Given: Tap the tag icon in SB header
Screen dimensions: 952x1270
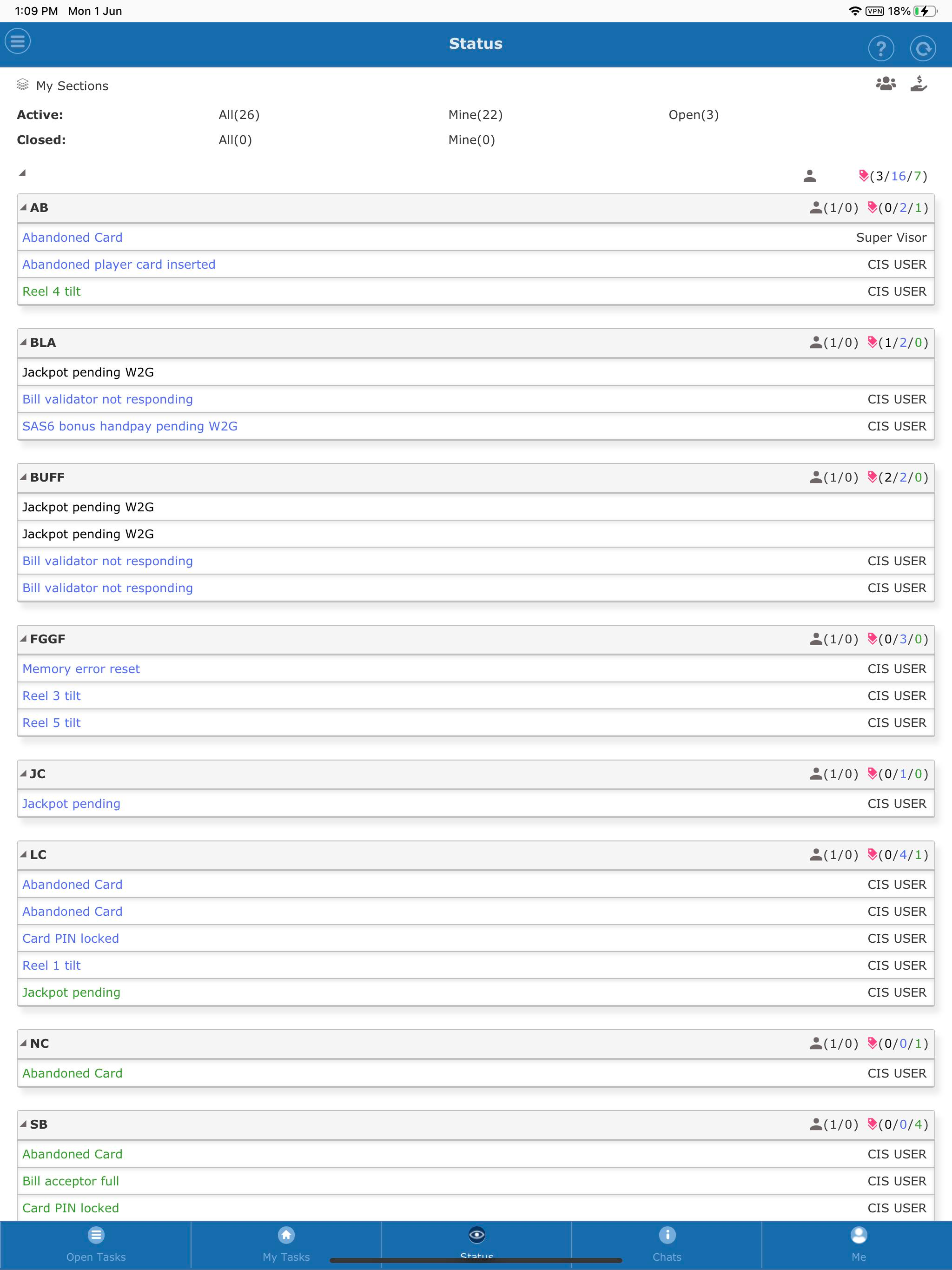Looking at the screenshot, I should [872, 1124].
